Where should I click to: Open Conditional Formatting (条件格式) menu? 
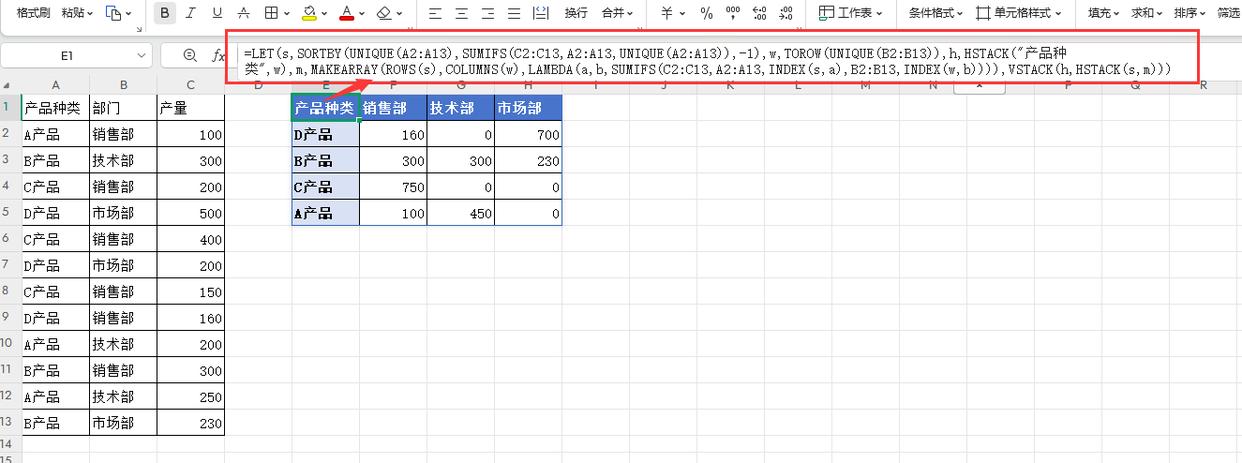[936, 13]
